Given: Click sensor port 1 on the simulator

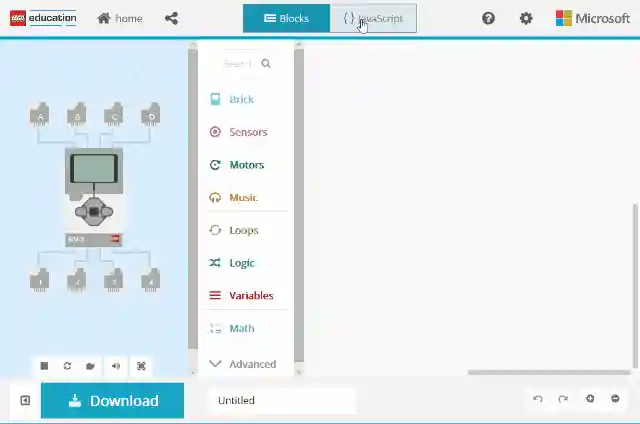Looking at the screenshot, I should (40, 280).
